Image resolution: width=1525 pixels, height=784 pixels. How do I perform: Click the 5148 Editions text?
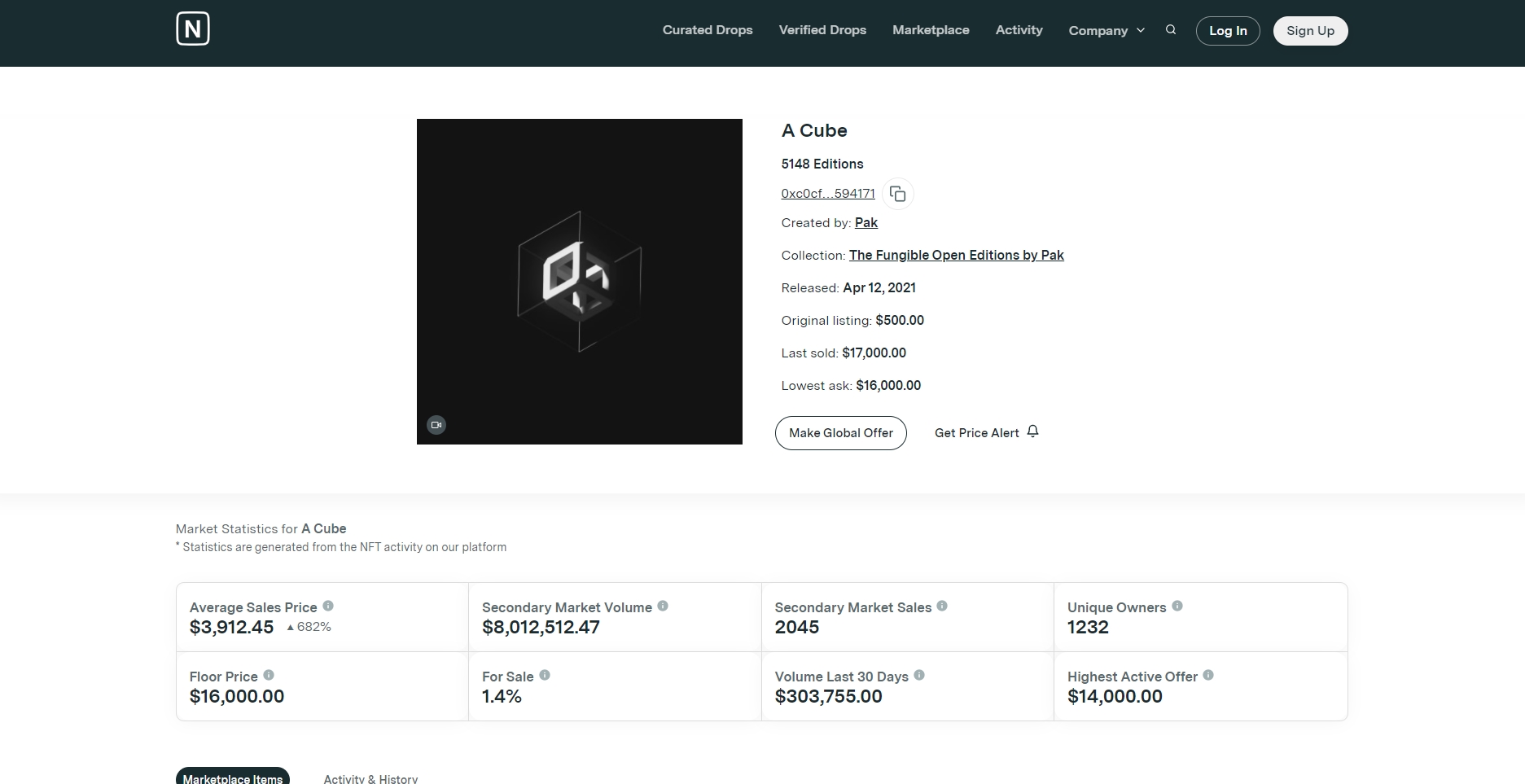click(822, 164)
